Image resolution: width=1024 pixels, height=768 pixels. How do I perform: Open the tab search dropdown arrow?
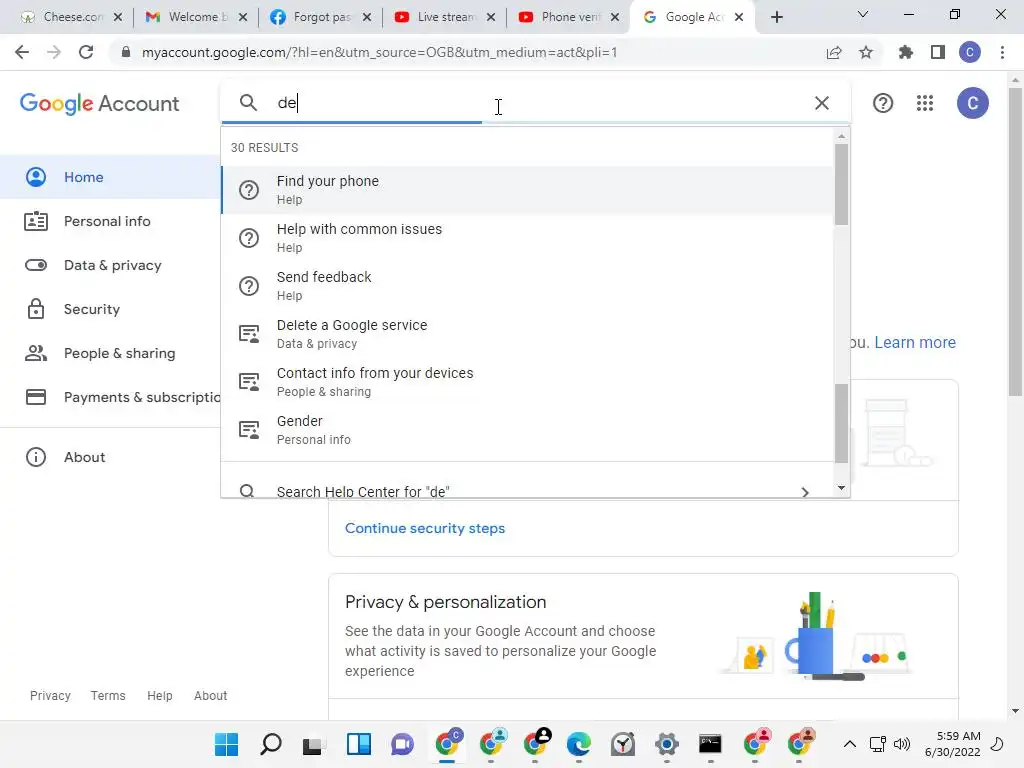coord(863,14)
